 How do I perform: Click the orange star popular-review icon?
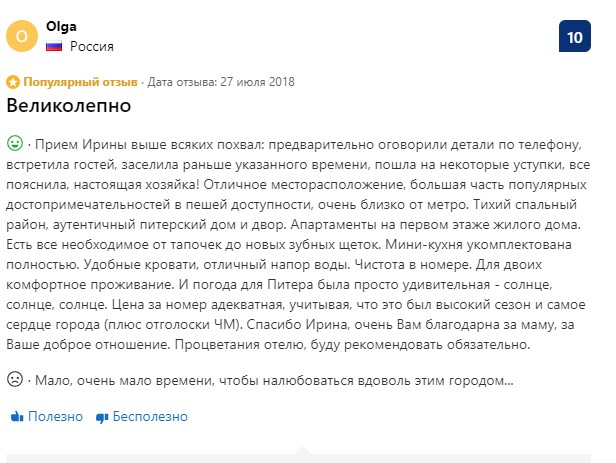pos(13,82)
